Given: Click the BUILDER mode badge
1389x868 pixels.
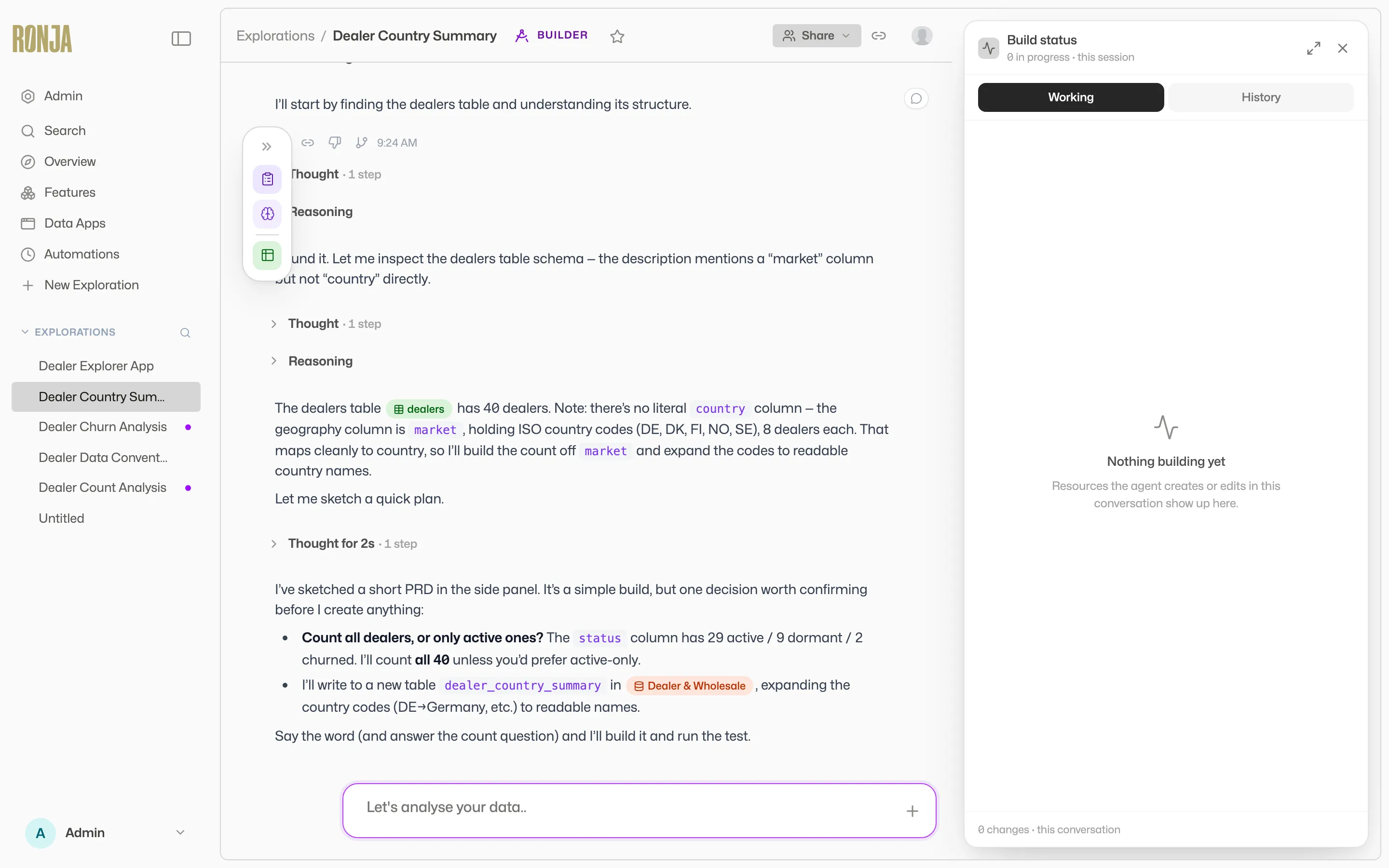Looking at the screenshot, I should pos(552,35).
